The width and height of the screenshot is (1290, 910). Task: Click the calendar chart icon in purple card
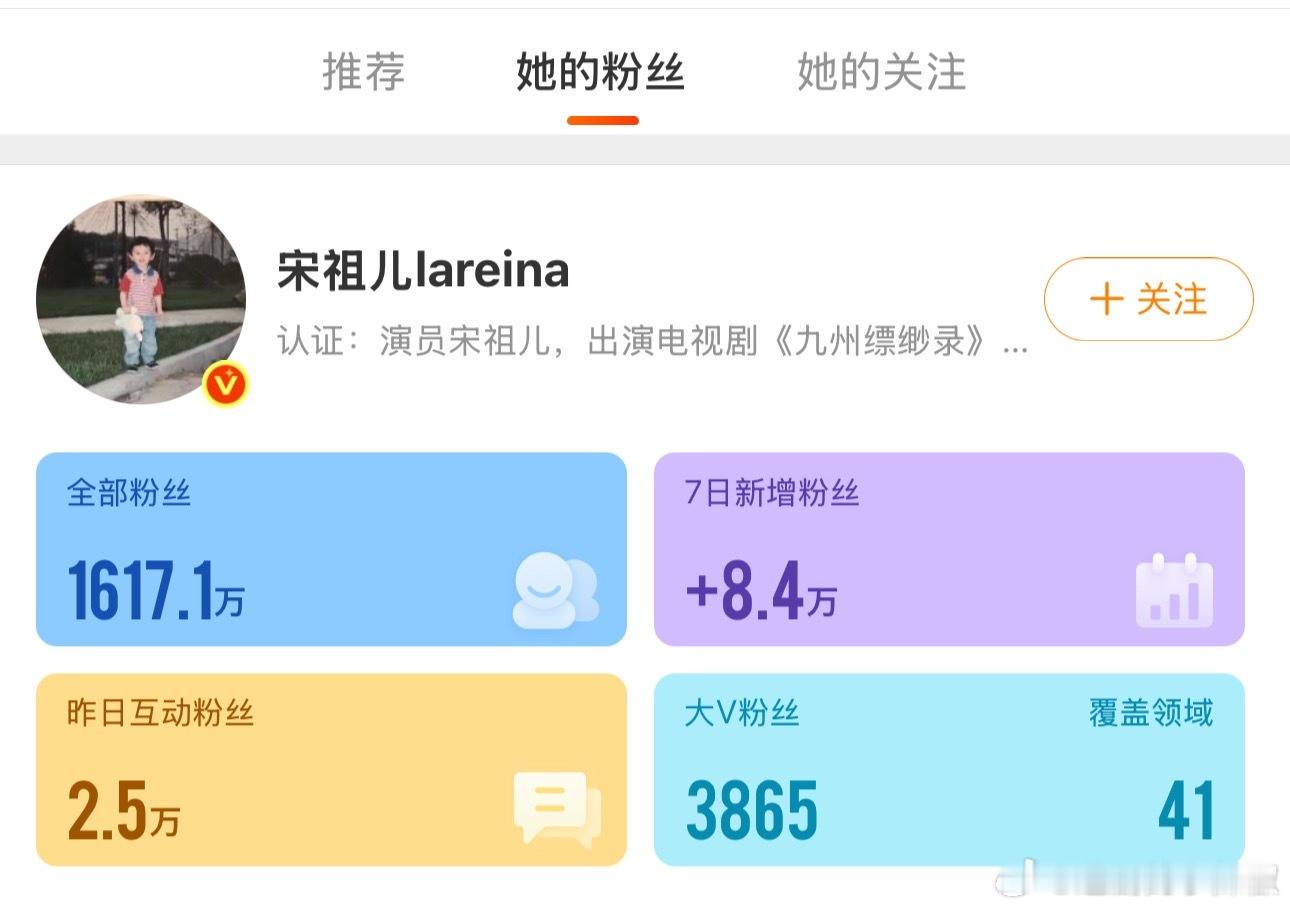1174,591
